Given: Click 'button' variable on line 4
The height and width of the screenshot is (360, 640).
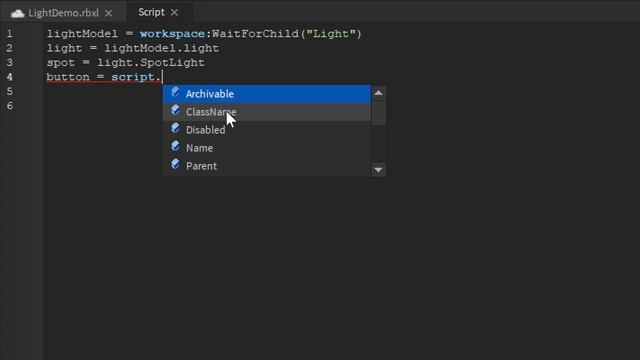Looking at the screenshot, I should 68,77.
